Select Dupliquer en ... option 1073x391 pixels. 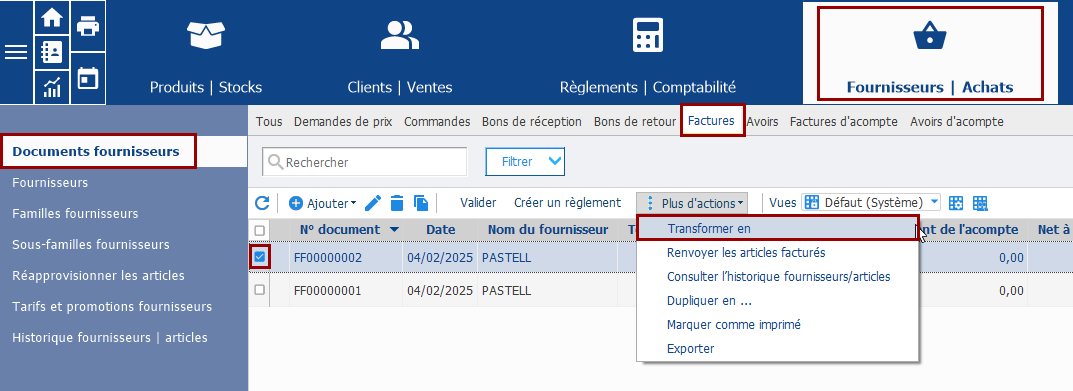pyautogui.click(x=710, y=301)
